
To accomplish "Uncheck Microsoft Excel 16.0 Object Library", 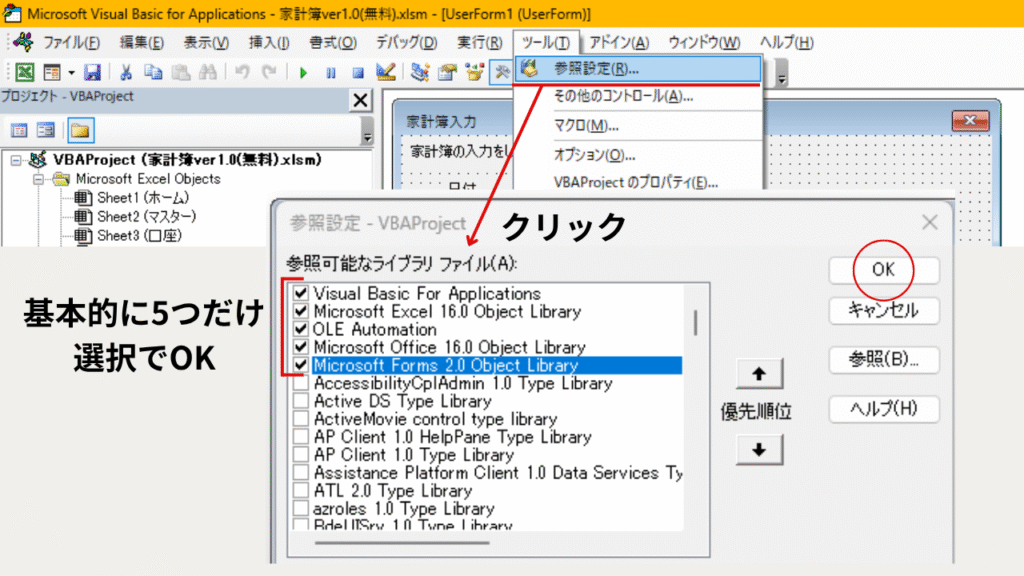I will 300,311.
